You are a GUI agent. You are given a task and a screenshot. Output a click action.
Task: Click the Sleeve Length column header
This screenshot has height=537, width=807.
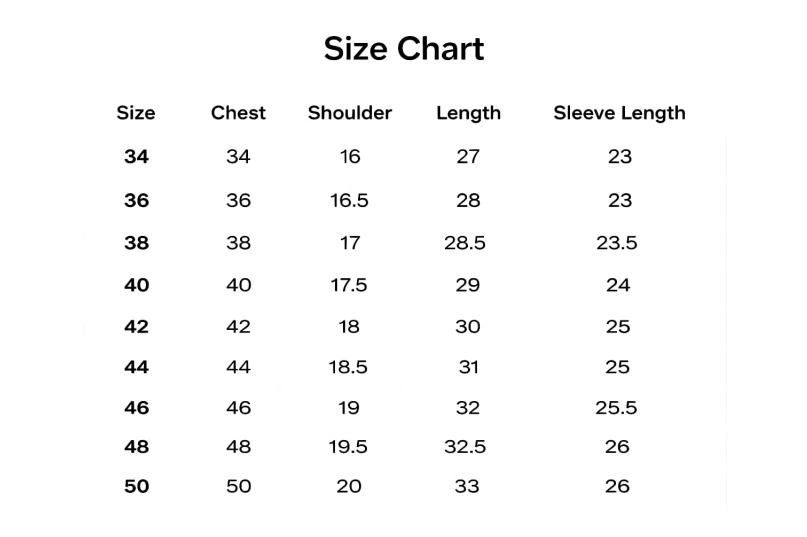[619, 113]
